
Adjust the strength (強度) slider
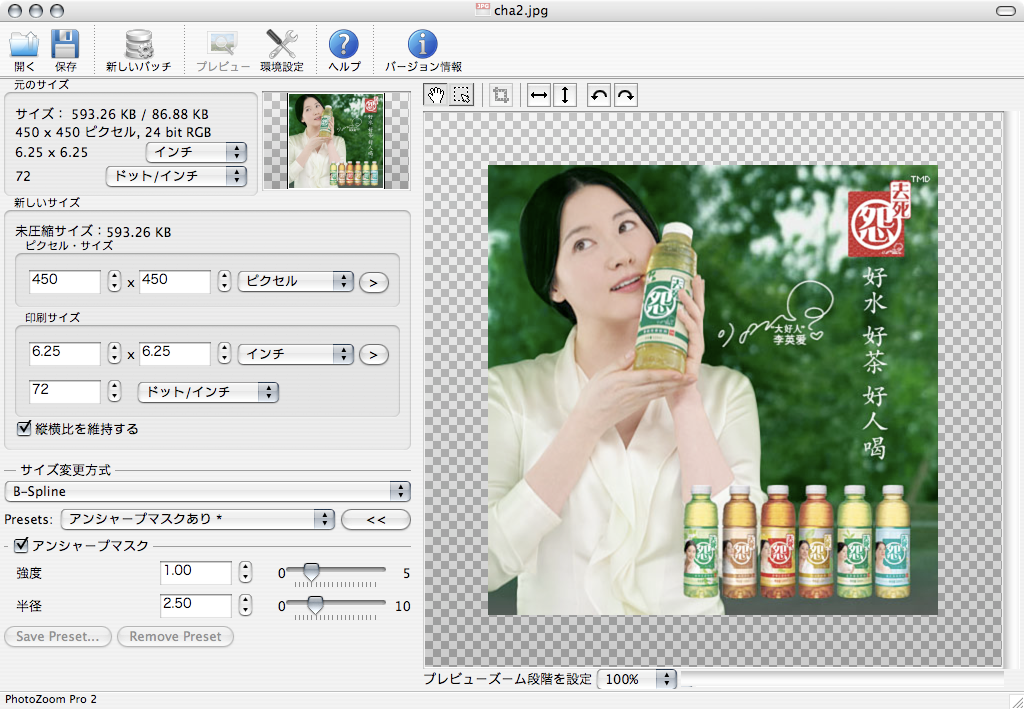point(312,573)
